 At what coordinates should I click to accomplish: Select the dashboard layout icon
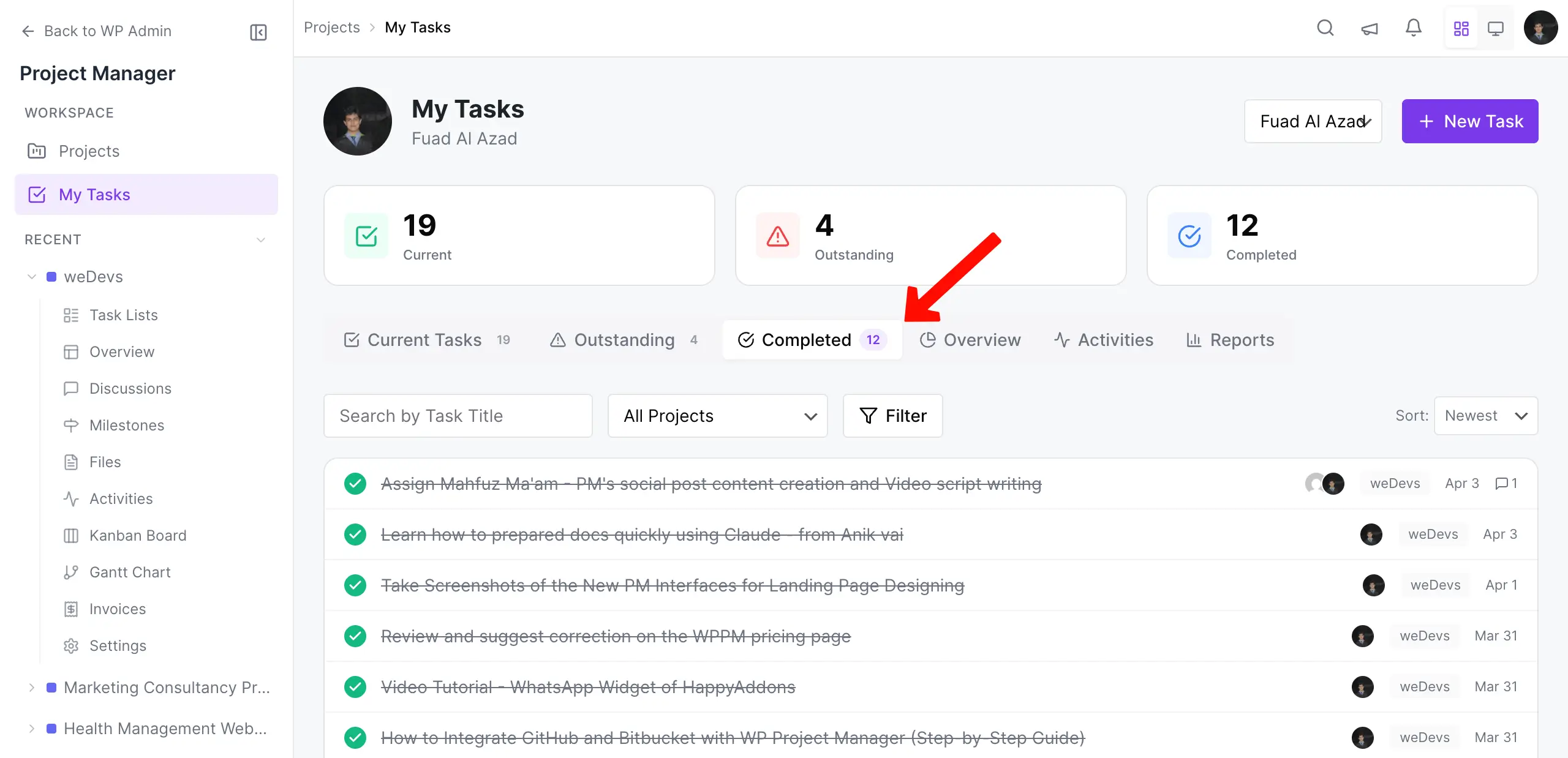click(1461, 28)
